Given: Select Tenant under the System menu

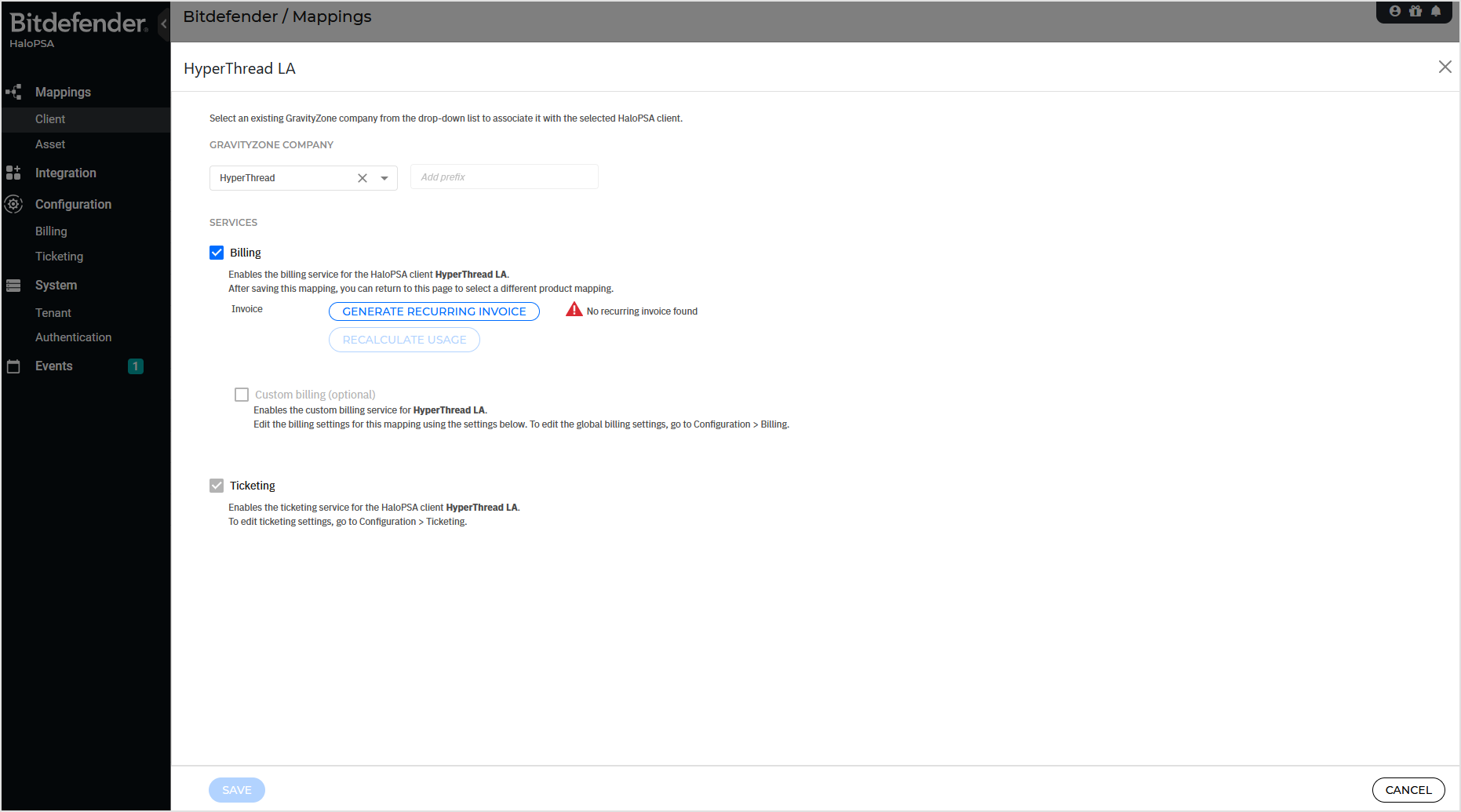Looking at the screenshot, I should tap(53, 312).
